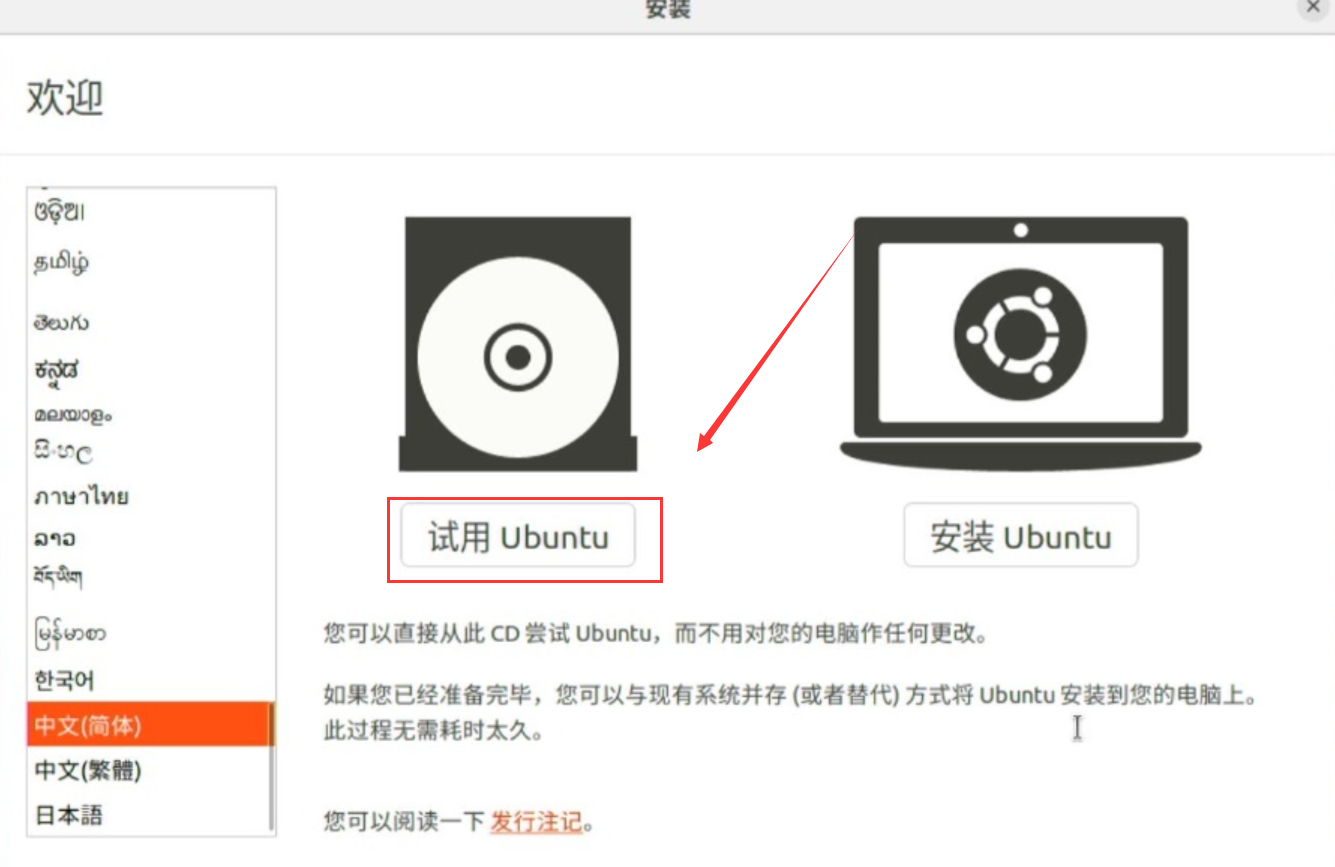Select Tibetan language option in list
This screenshot has height=867, width=1335.
(150, 578)
